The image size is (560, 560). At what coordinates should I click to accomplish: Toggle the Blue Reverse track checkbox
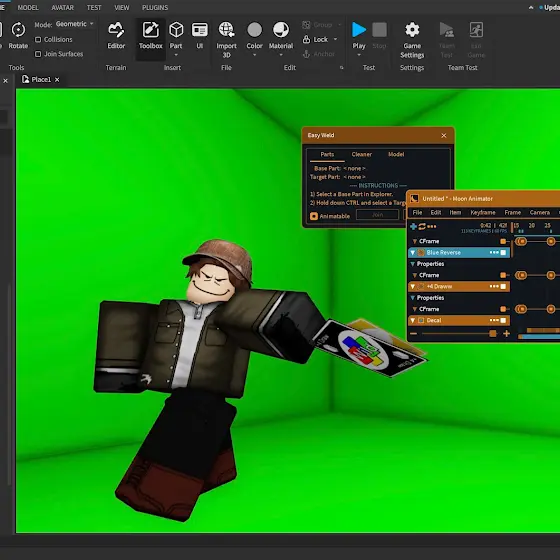coord(503,252)
